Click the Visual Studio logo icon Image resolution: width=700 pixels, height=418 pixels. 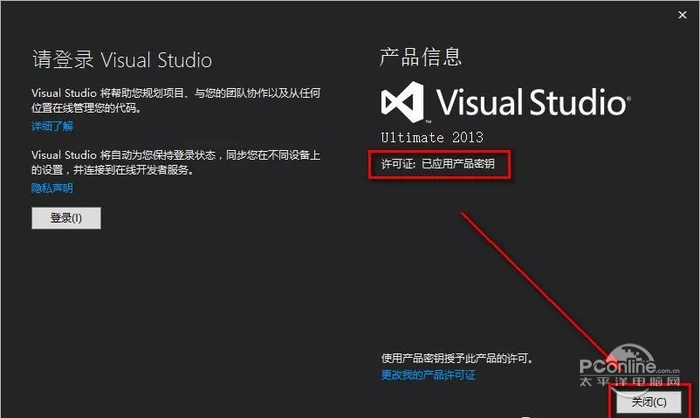click(x=402, y=102)
